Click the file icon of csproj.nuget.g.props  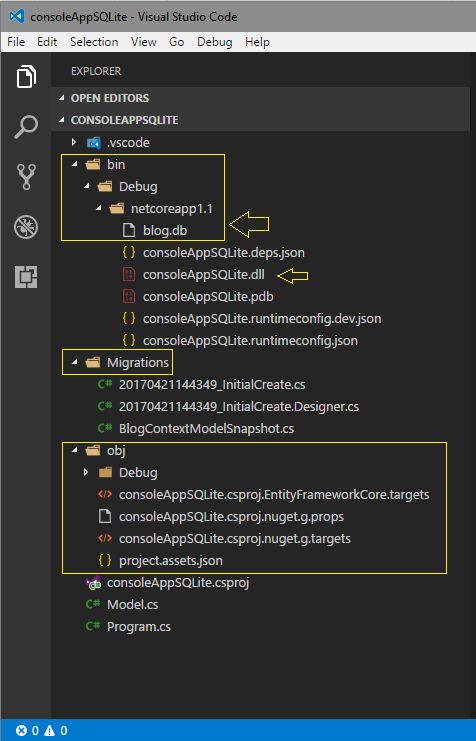pos(105,517)
